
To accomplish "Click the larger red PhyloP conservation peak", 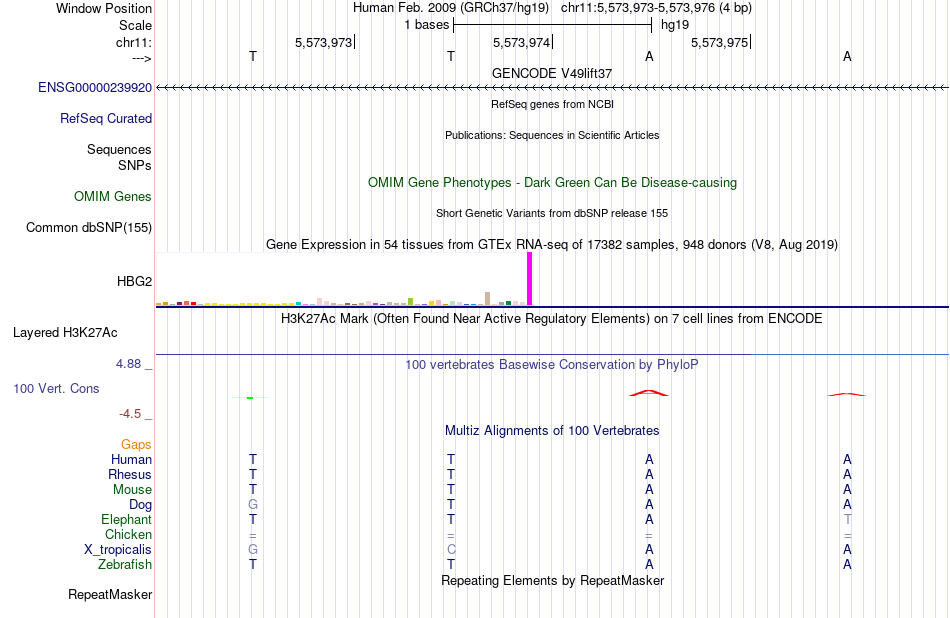I will 649,393.
